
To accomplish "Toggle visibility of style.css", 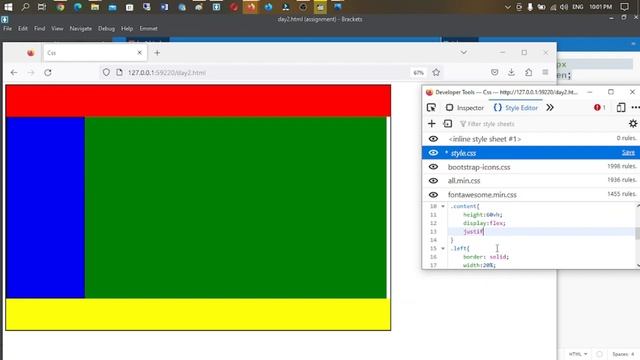I will tap(433, 153).
